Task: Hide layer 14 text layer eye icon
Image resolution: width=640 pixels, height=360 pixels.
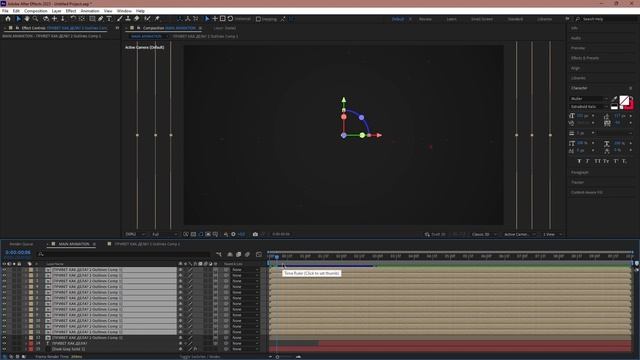Action: (x=4, y=344)
